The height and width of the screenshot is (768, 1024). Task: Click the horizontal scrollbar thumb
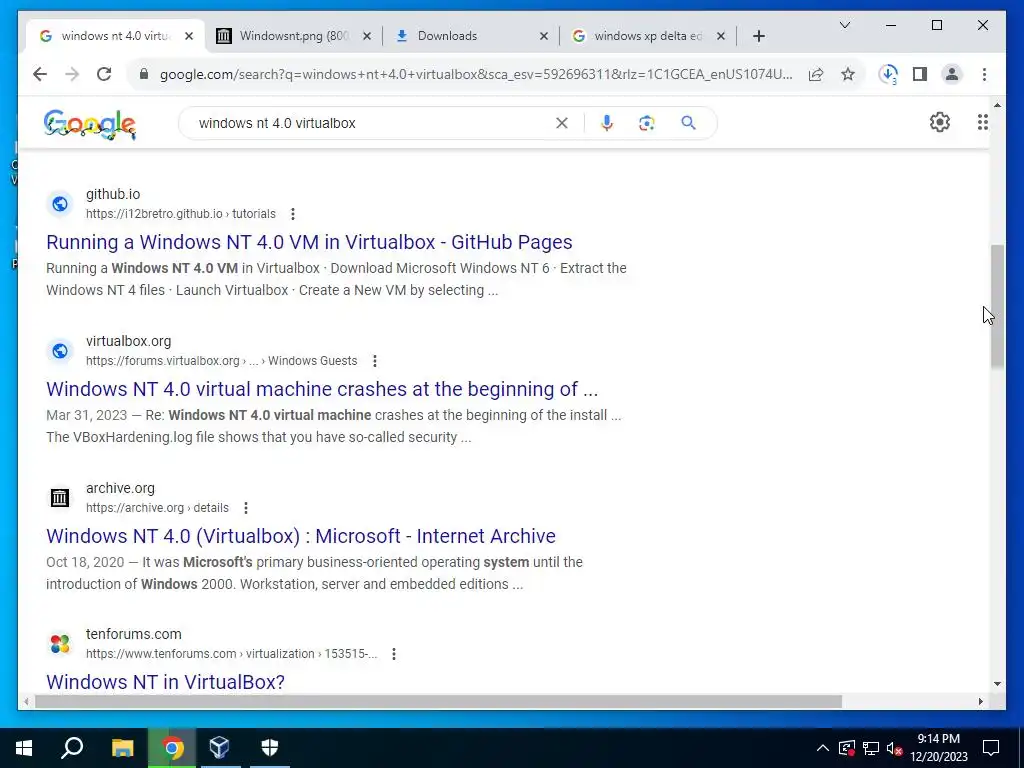click(x=438, y=701)
